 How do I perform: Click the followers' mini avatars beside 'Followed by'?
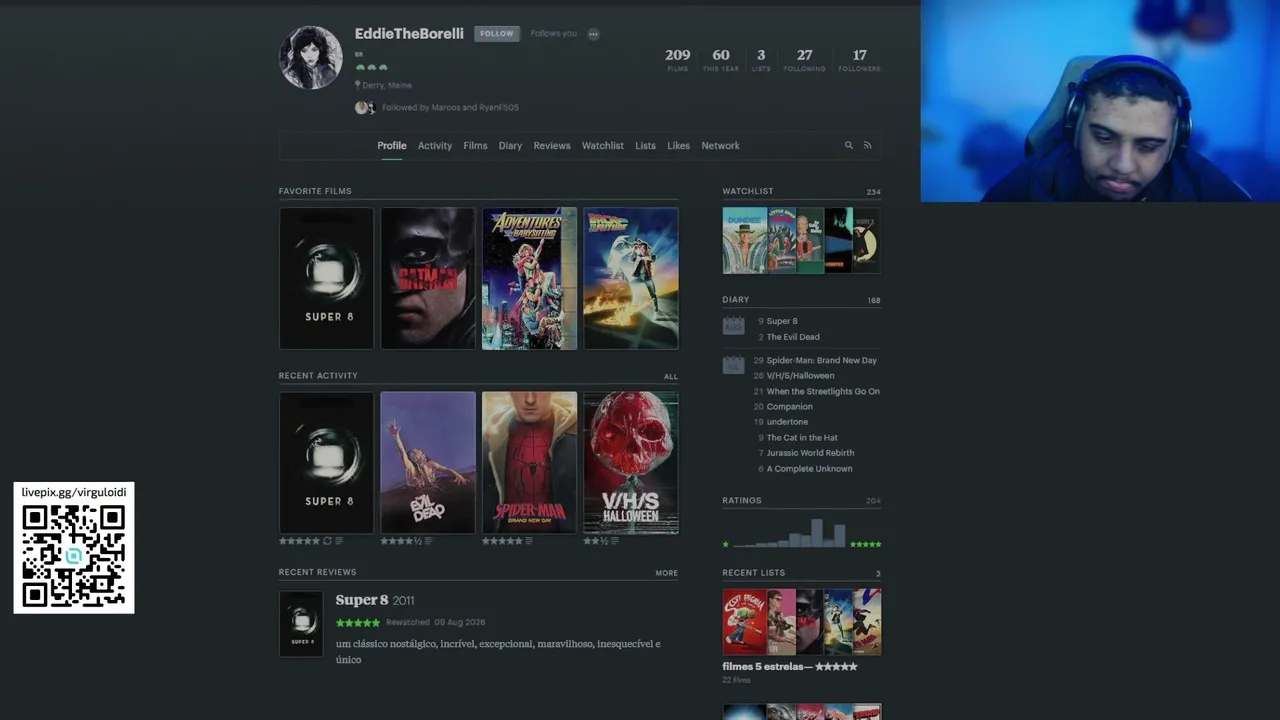click(365, 108)
